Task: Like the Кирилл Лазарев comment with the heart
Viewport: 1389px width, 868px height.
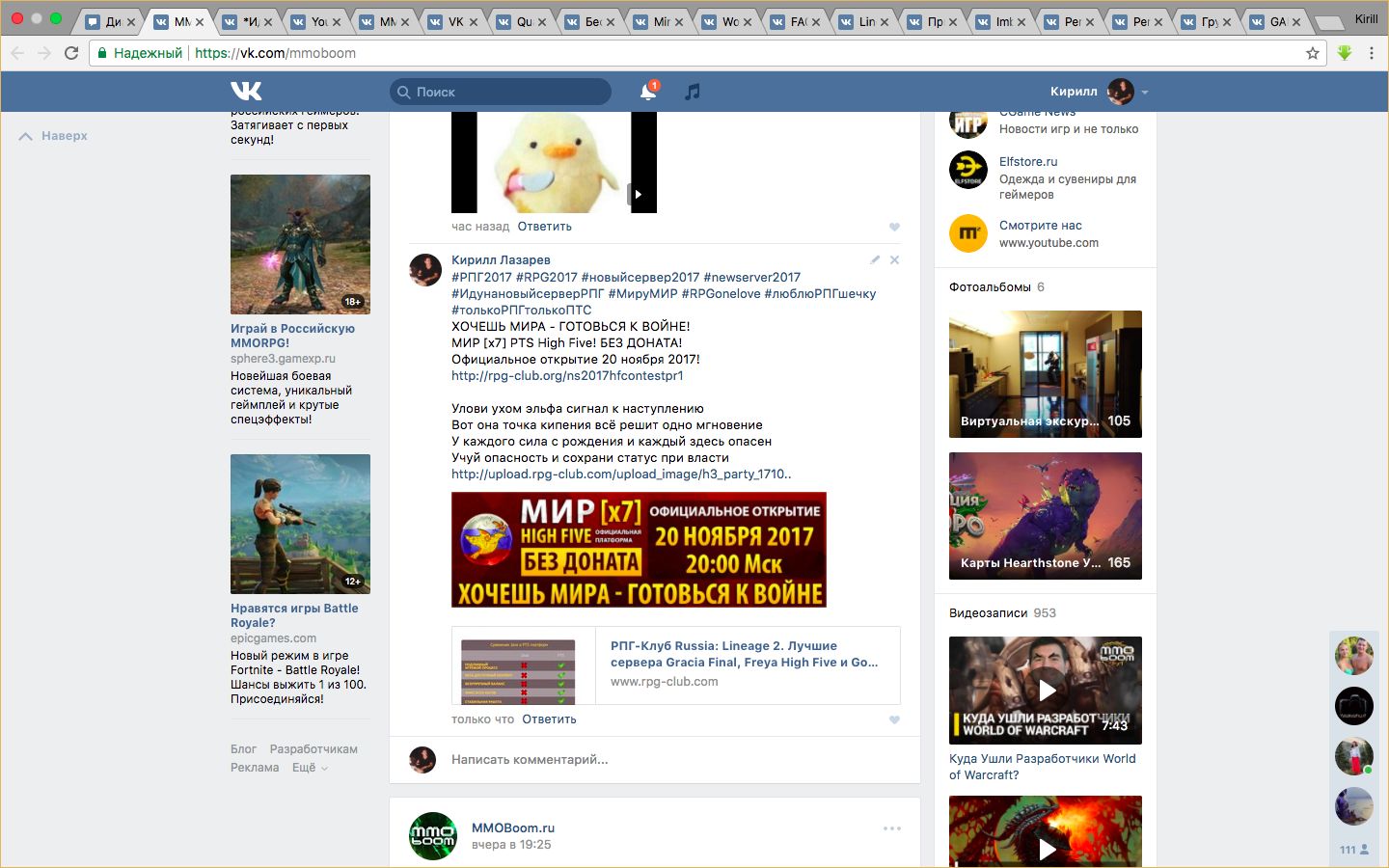Action: click(894, 719)
